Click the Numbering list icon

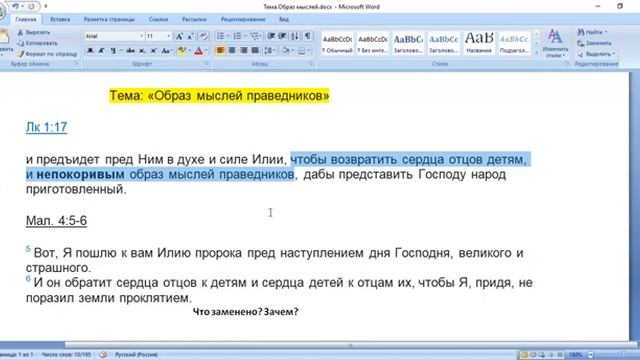pyautogui.click(x=237, y=37)
